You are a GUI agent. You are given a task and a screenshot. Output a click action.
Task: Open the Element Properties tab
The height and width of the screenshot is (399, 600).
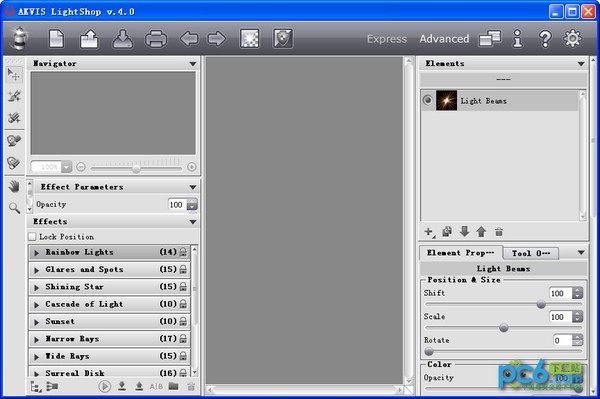tap(461, 253)
